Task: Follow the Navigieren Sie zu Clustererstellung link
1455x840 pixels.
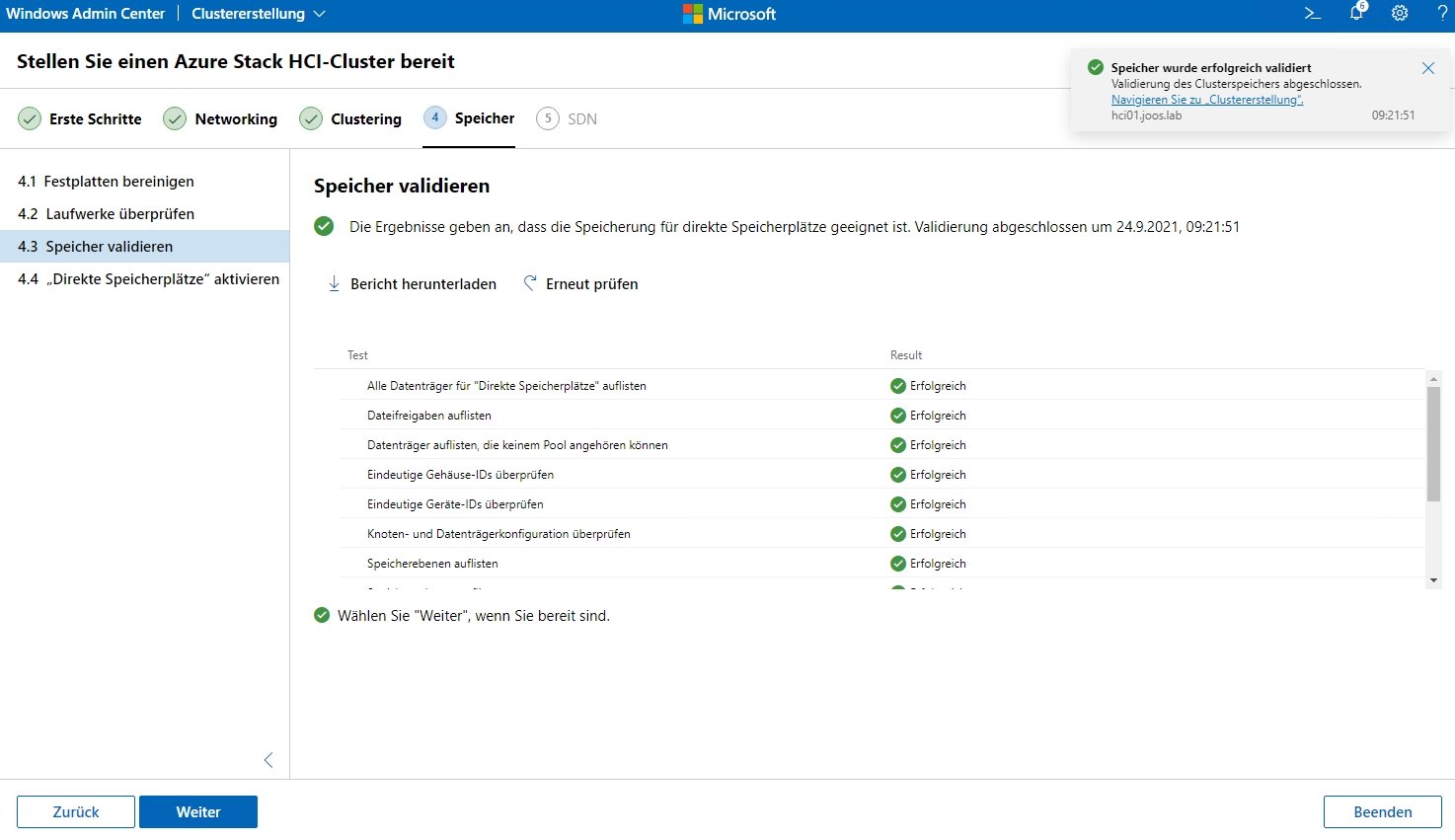Action: 1206,99
